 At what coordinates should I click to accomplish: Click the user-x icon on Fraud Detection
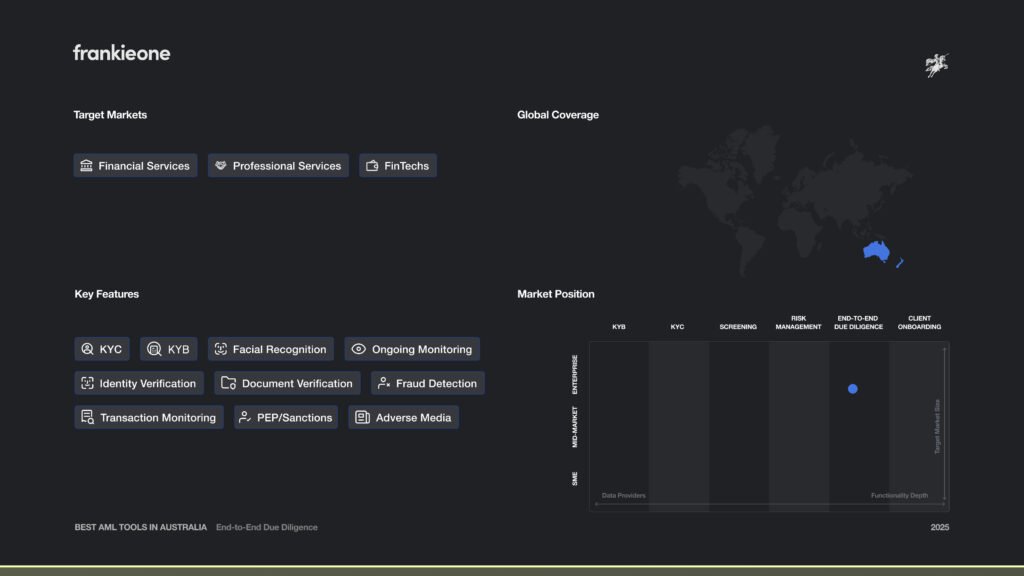[384, 383]
